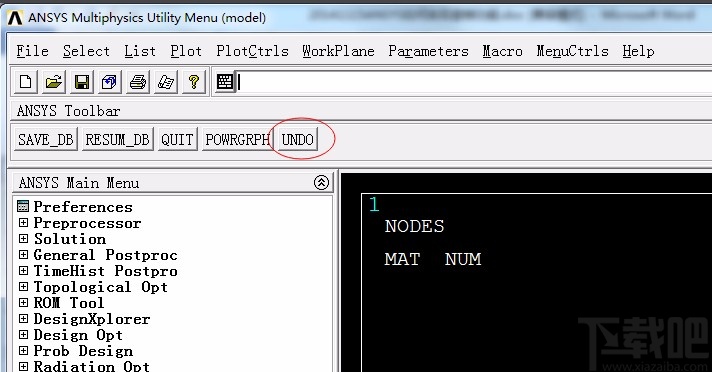Select the ROM Tool label
This screenshot has height=372, width=712.
(x=69, y=303)
